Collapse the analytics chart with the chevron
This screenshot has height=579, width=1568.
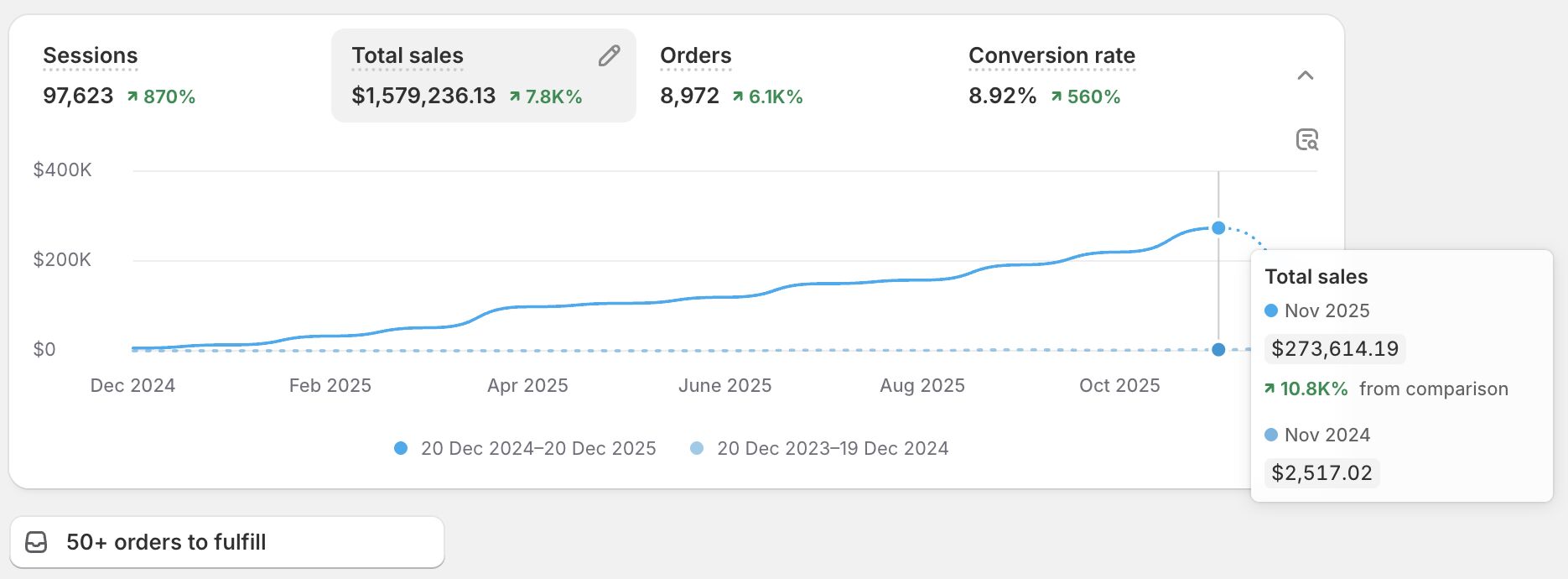1306,75
